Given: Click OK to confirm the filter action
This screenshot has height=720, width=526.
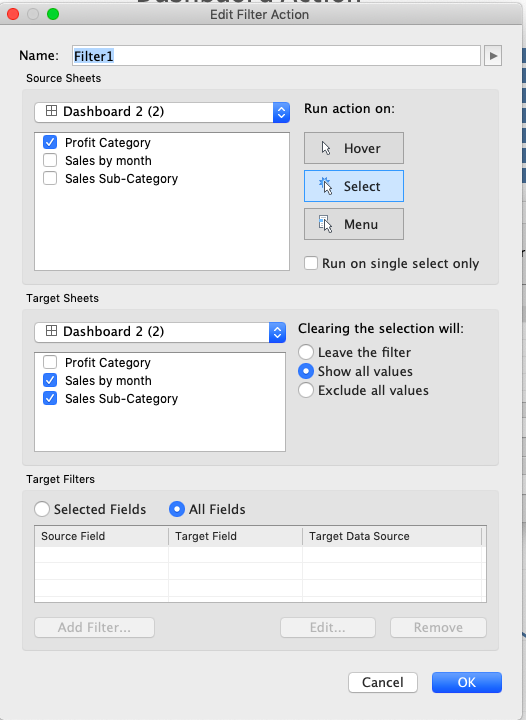Looking at the screenshot, I should pos(467,682).
